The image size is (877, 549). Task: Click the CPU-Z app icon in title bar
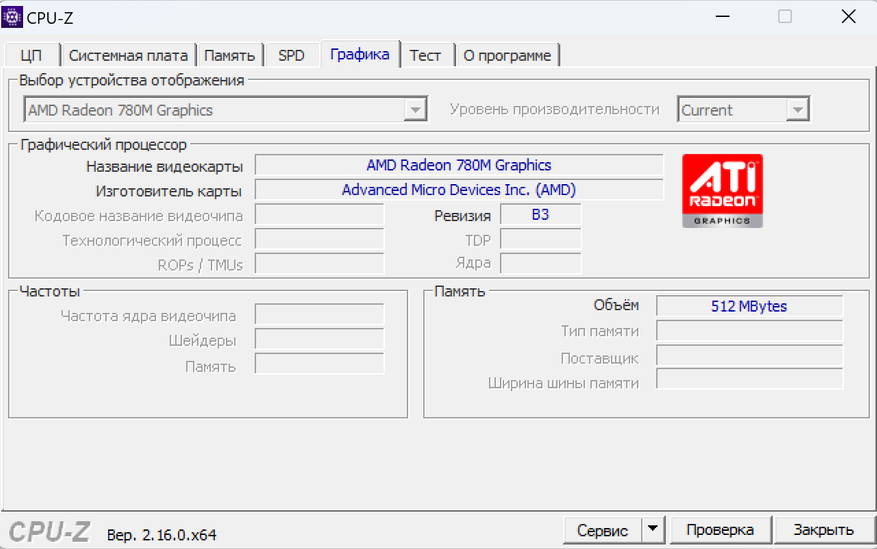[x=12, y=17]
